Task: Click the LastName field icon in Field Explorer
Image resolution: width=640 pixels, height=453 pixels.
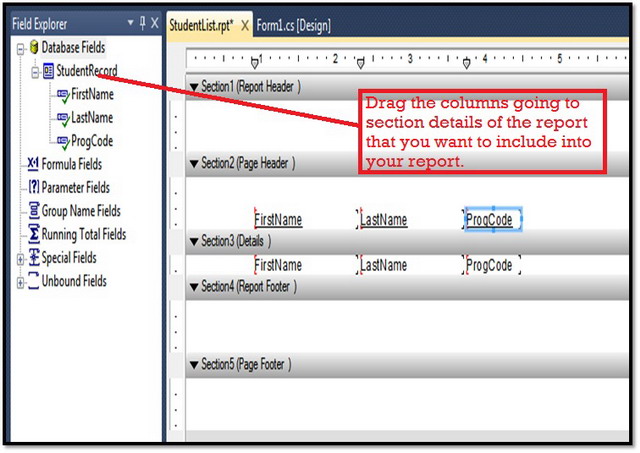Action: point(63,119)
